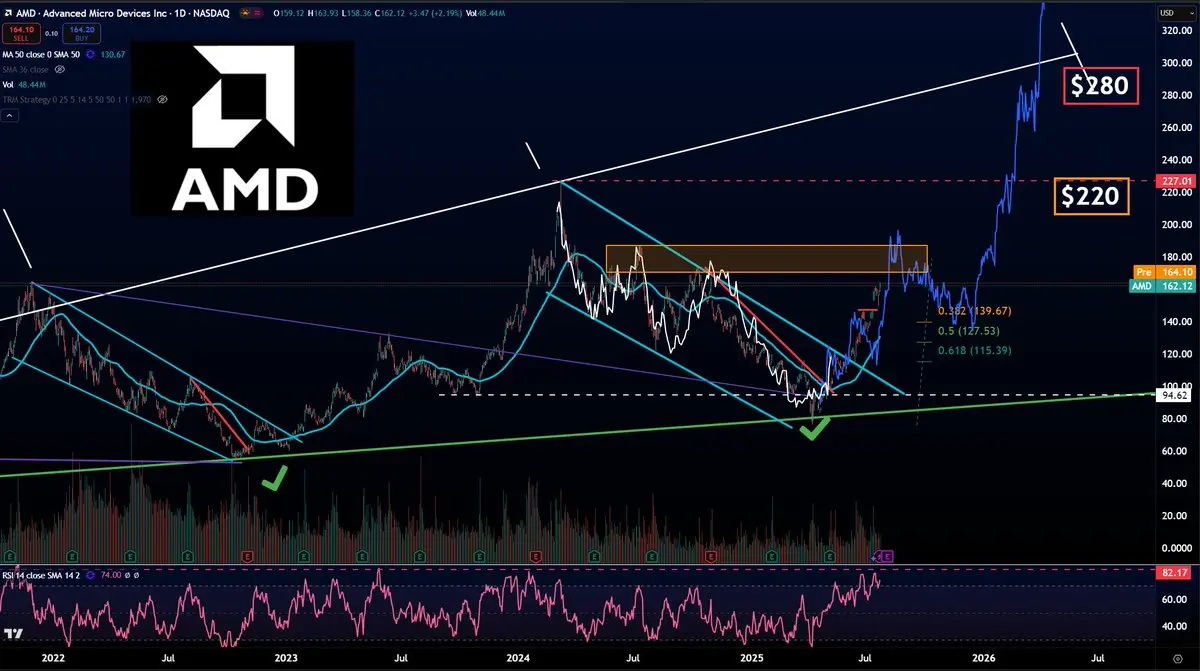
Task: Click the 74.00 RSI value in legend
Action: pyautogui.click(x=111, y=575)
